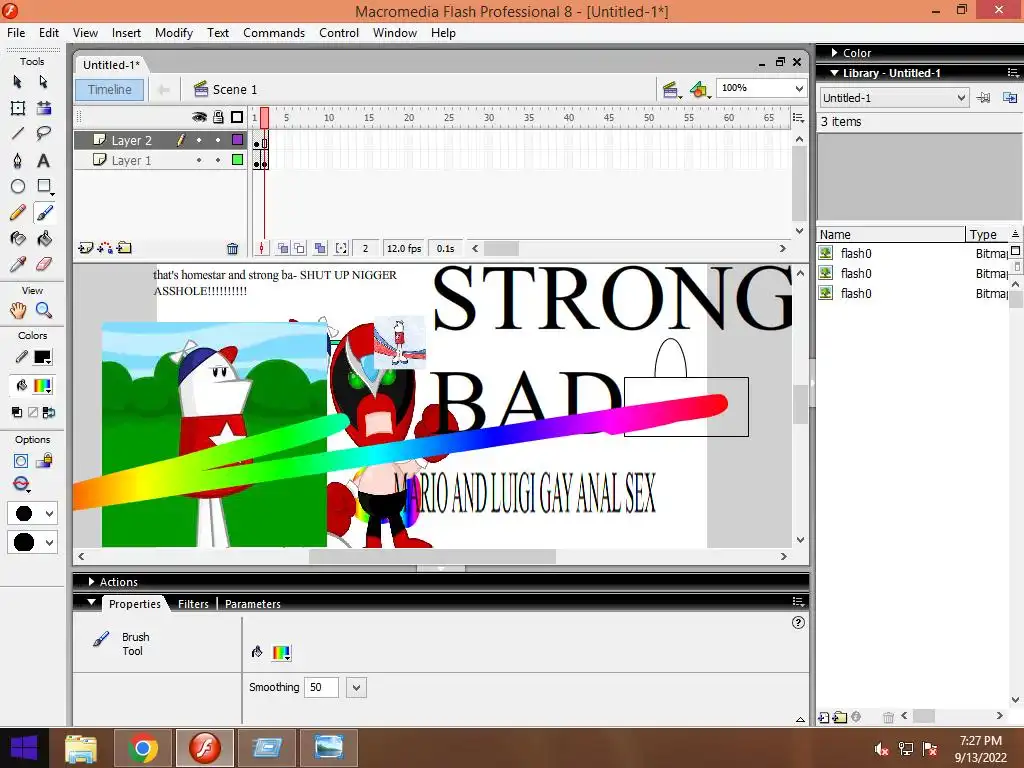
Task: Select the Selection arrow tool
Action: pos(18,82)
